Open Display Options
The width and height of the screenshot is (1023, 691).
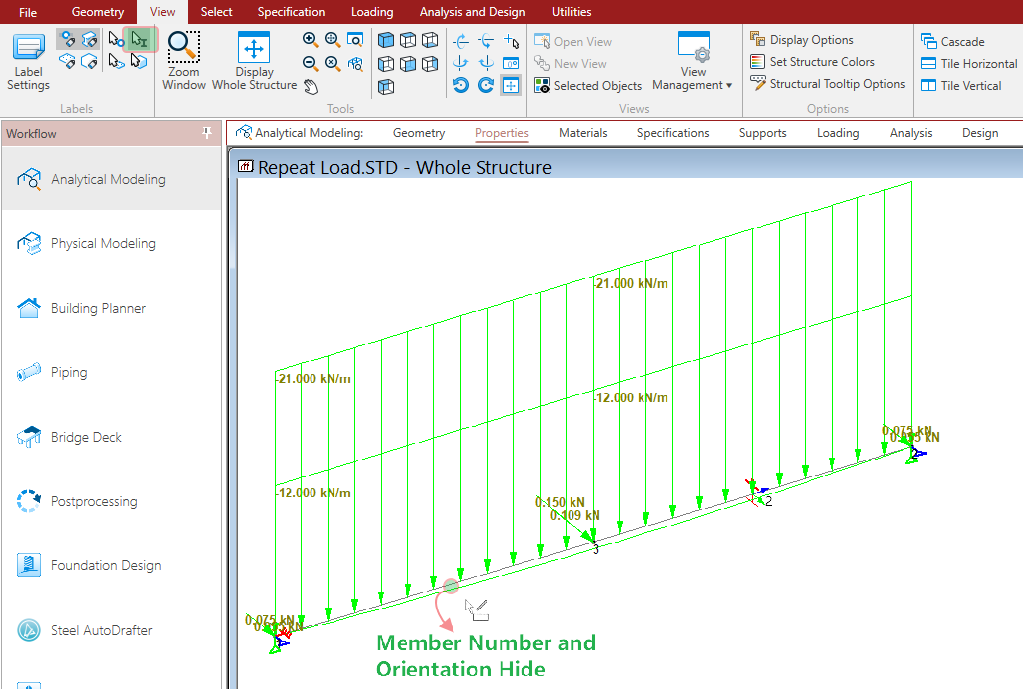click(x=802, y=40)
